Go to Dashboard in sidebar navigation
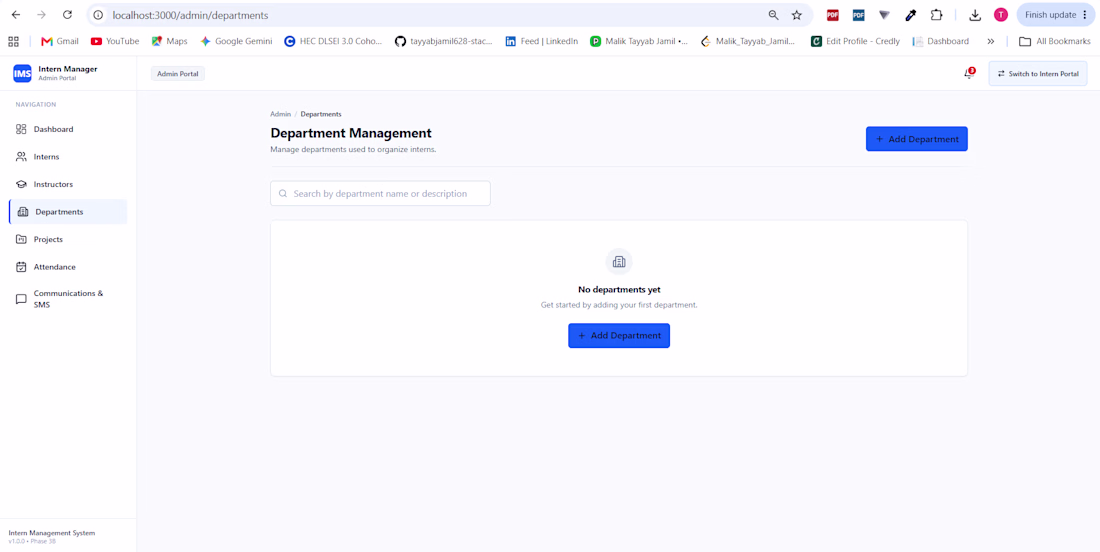 click(68, 129)
